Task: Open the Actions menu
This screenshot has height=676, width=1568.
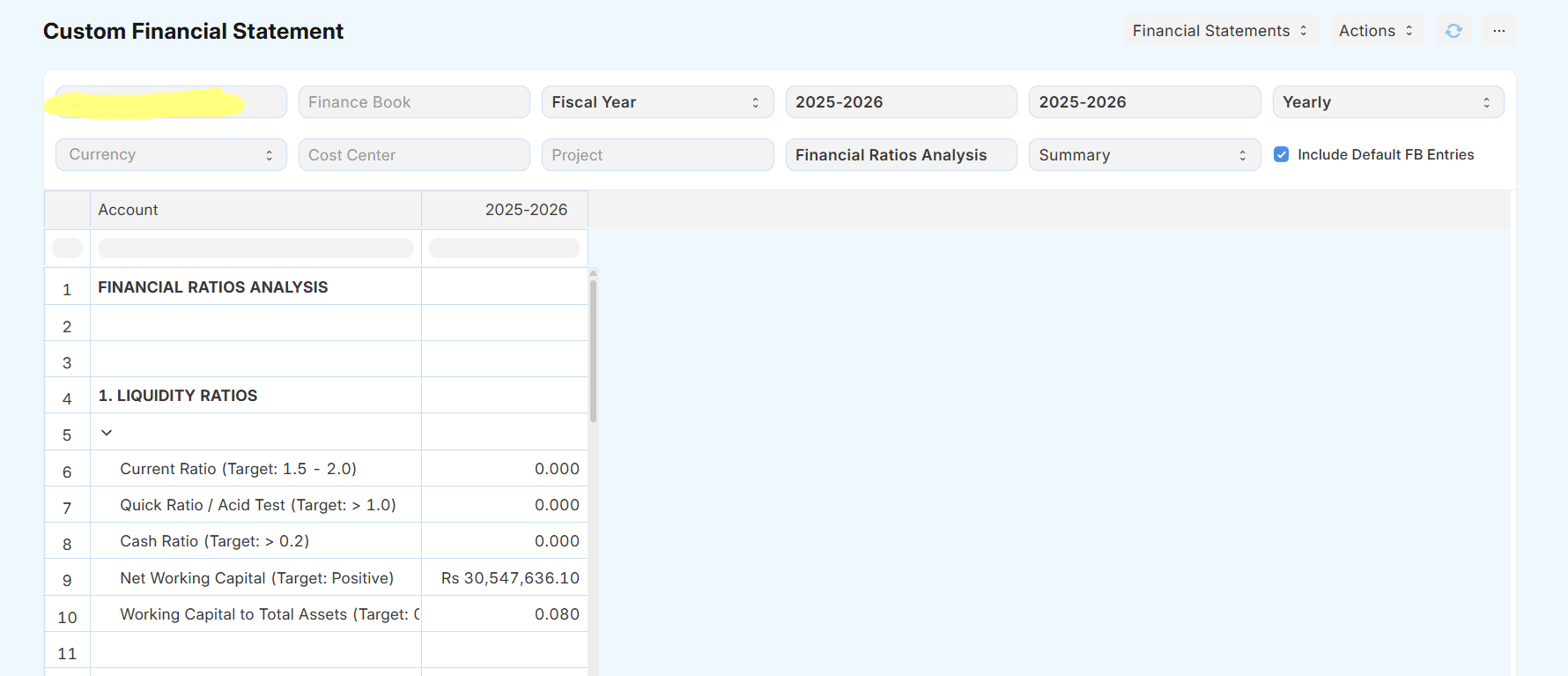Action: coord(1375,31)
